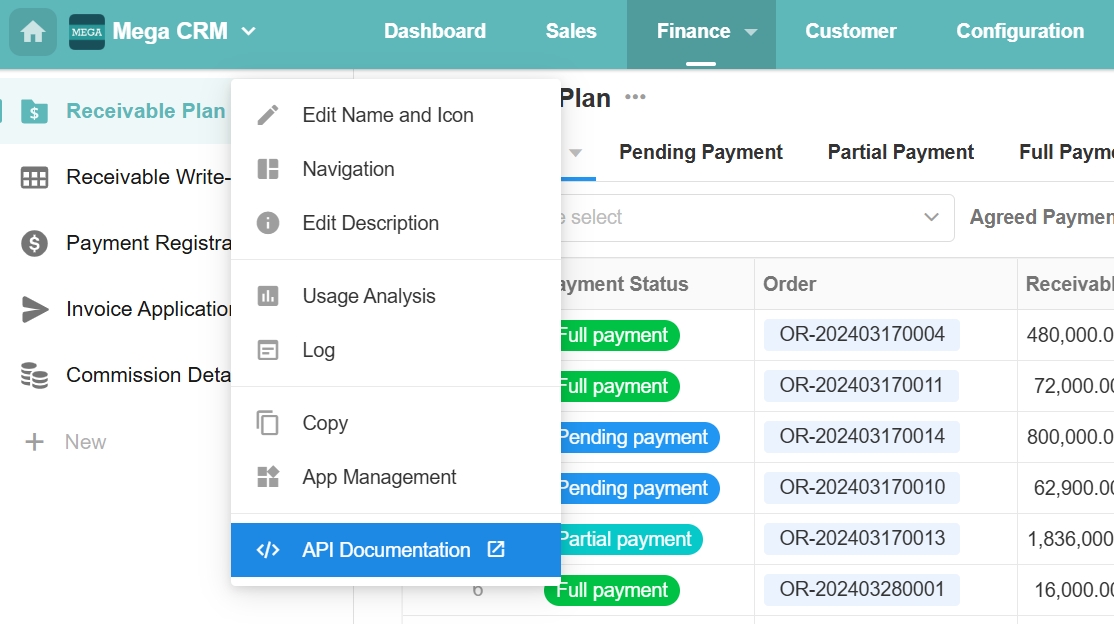This screenshot has width=1114, height=624.
Task: Open the Dashboard tab
Action: coord(435,31)
